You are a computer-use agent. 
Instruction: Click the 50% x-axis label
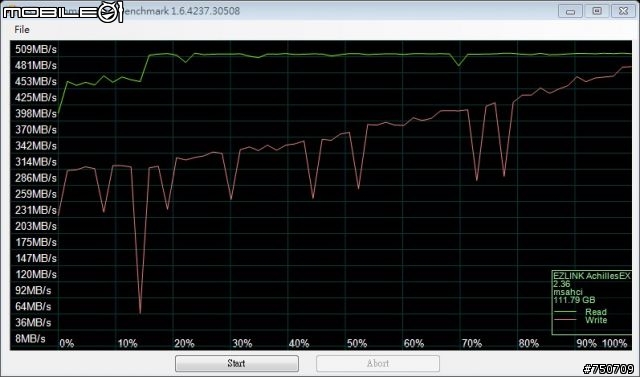click(357, 344)
